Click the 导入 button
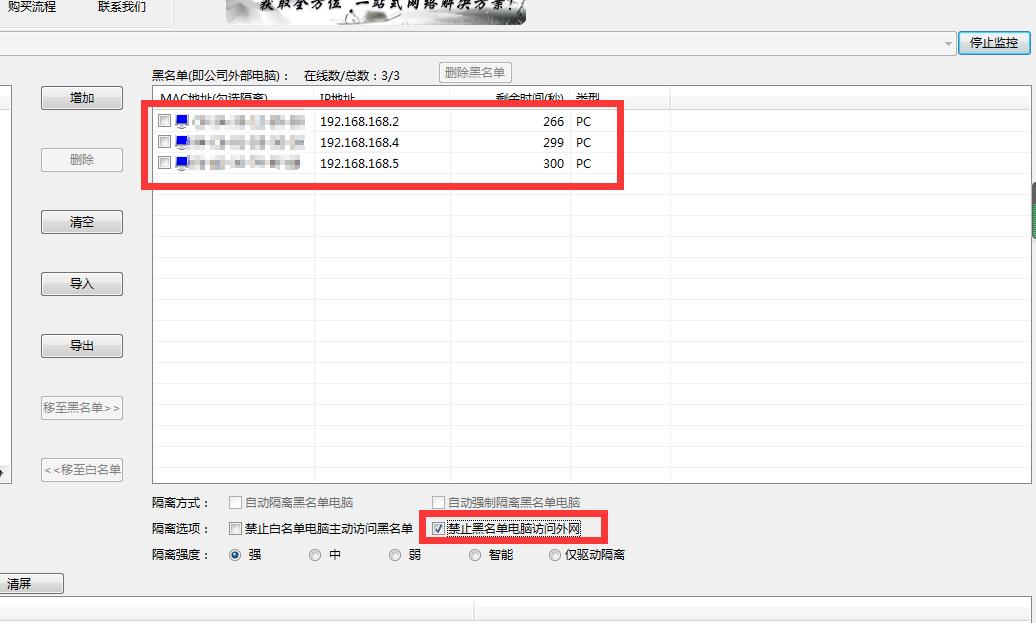 point(82,284)
